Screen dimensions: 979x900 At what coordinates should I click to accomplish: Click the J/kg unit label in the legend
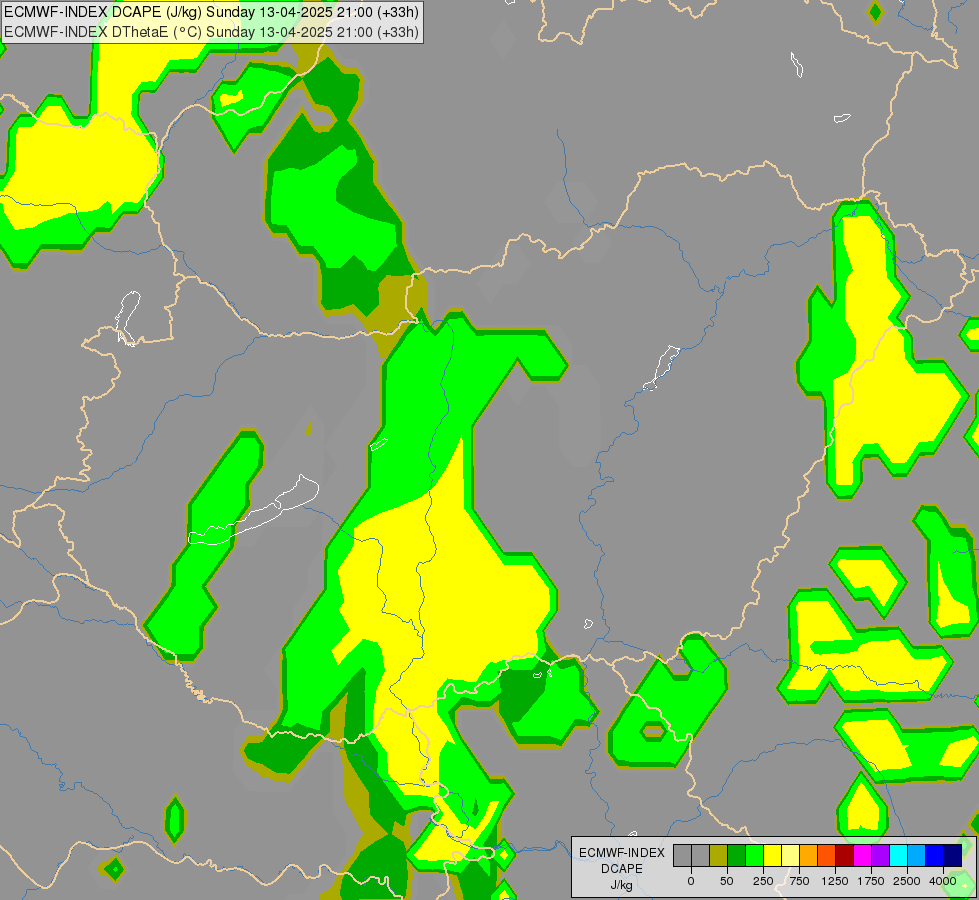pos(622,885)
